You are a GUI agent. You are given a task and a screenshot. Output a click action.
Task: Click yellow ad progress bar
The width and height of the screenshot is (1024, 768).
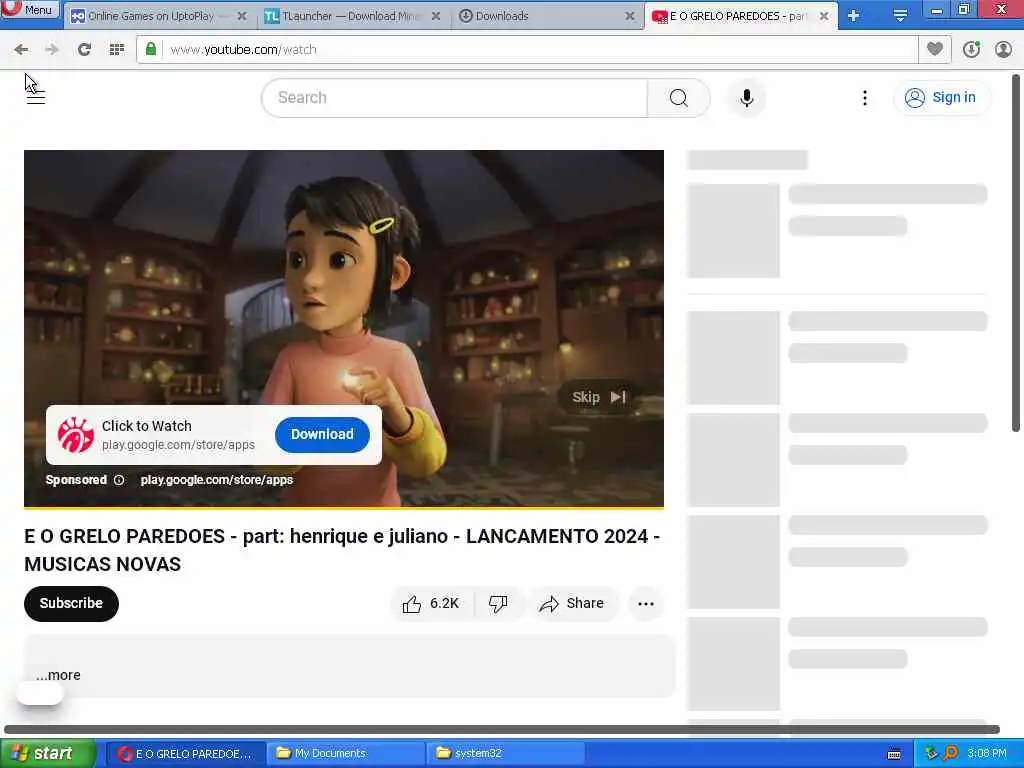[344, 507]
